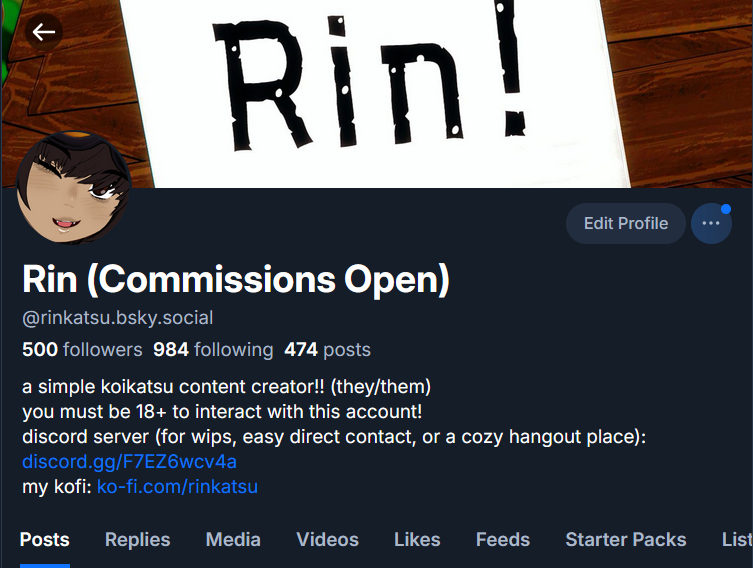This screenshot has width=753, height=568.
Task: Click the Edit Profile button
Action: tap(626, 223)
